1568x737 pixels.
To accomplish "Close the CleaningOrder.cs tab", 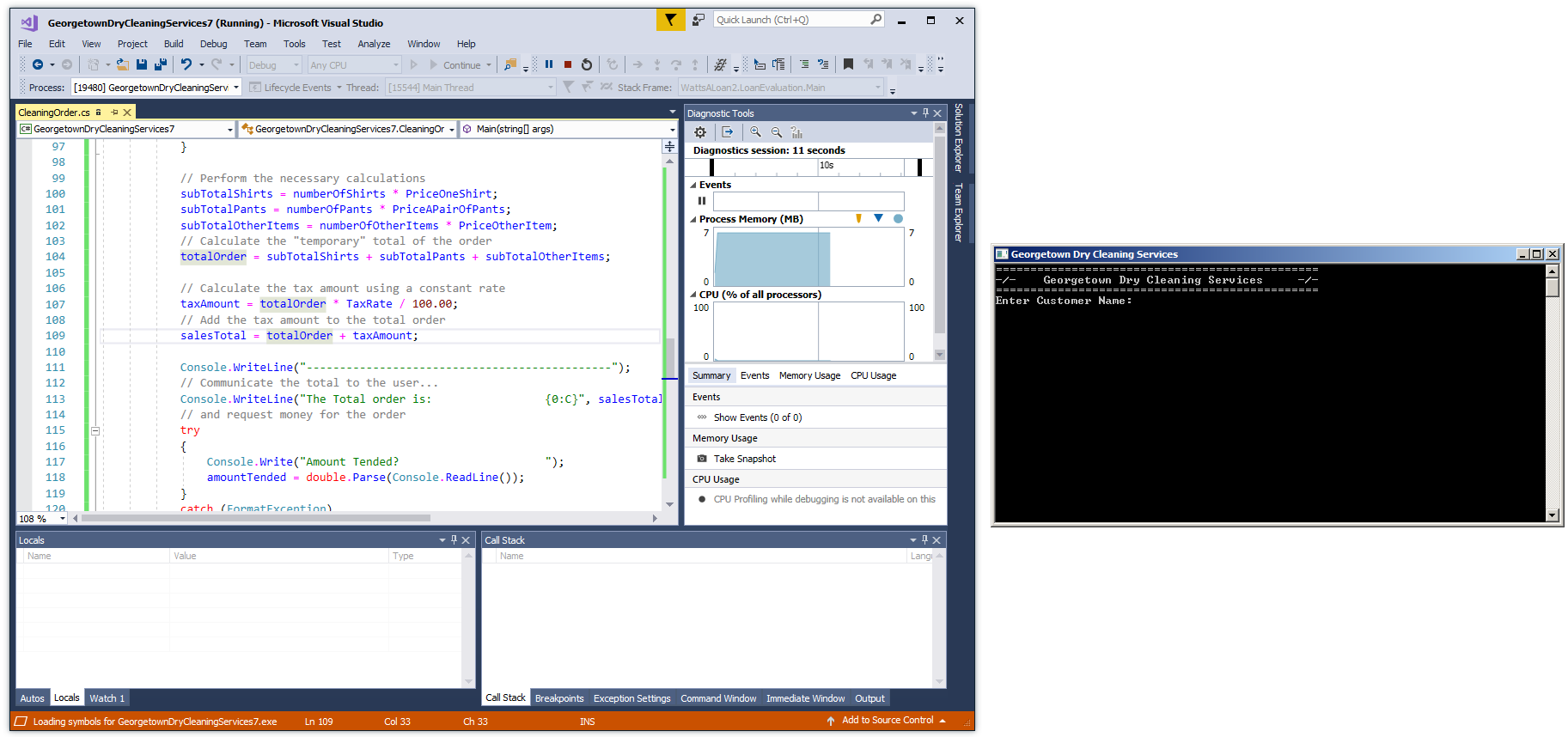I will coord(127,113).
